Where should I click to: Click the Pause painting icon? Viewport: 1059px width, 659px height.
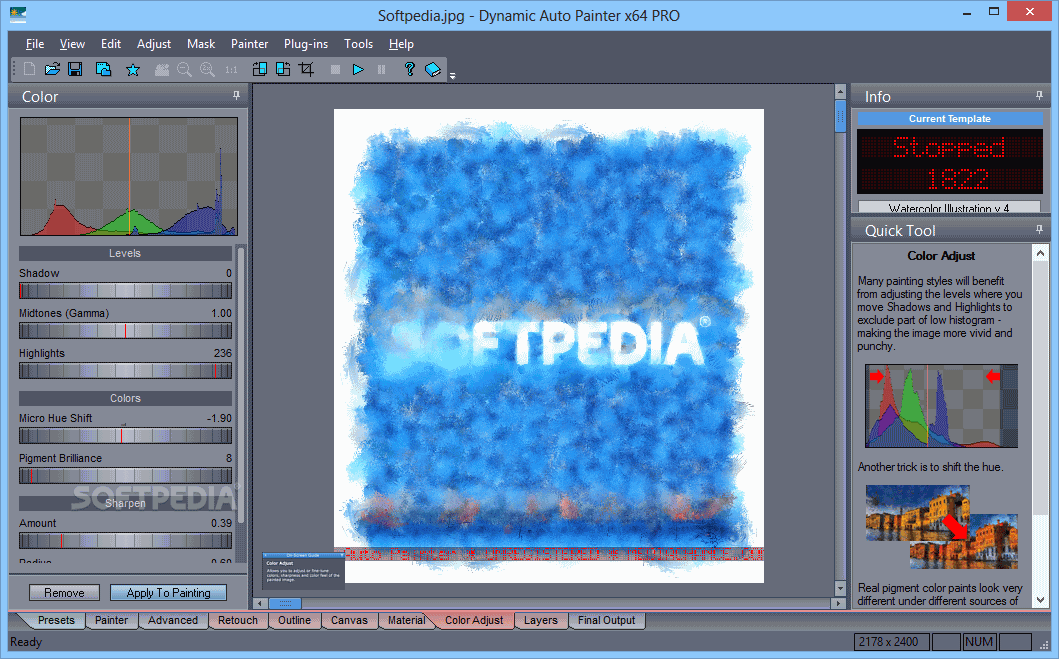[382, 69]
